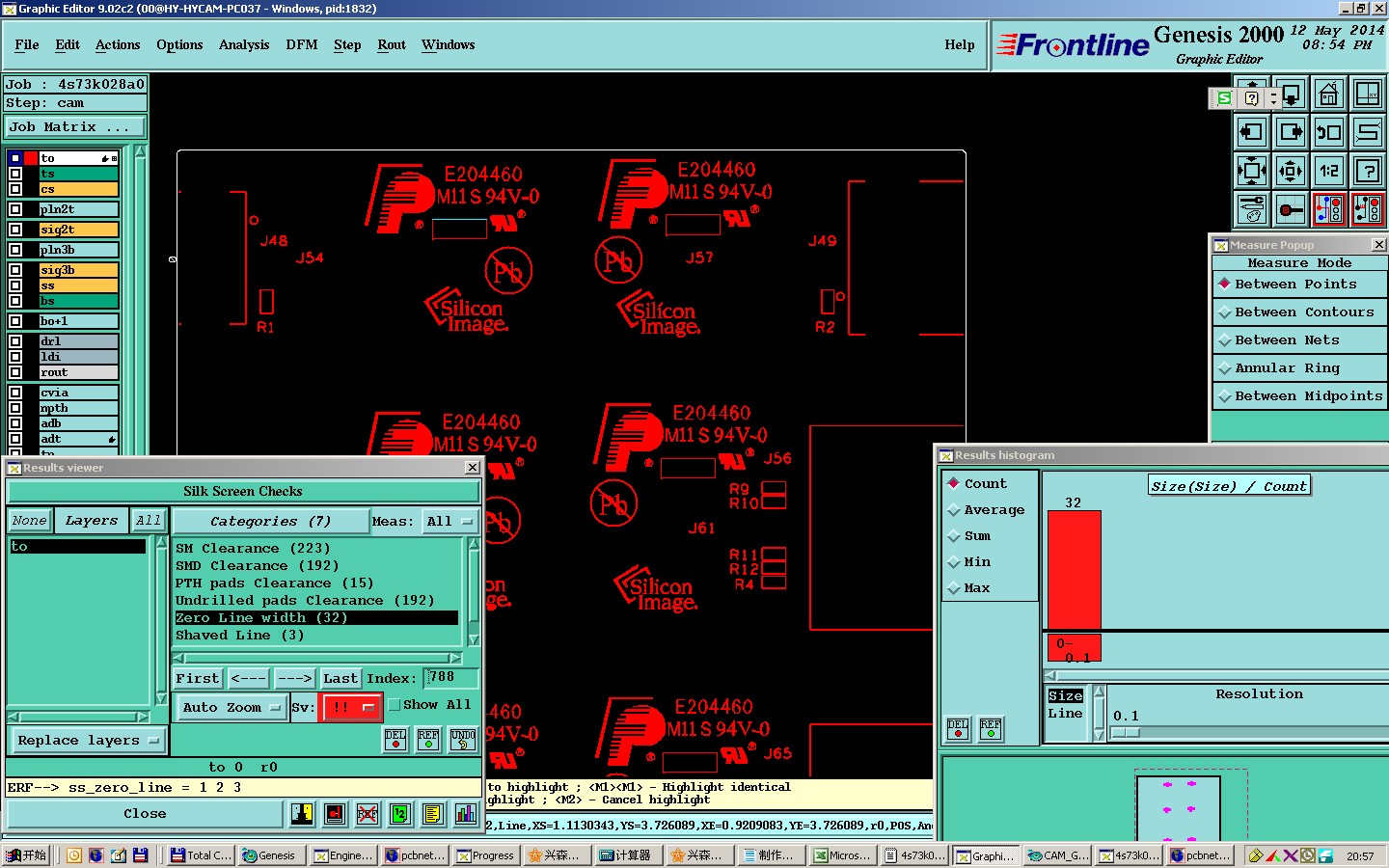Viewport: 1389px width, 868px height.
Task: Click the XY coordinate window icon
Action: pyautogui.click(x=1368, y=95)
